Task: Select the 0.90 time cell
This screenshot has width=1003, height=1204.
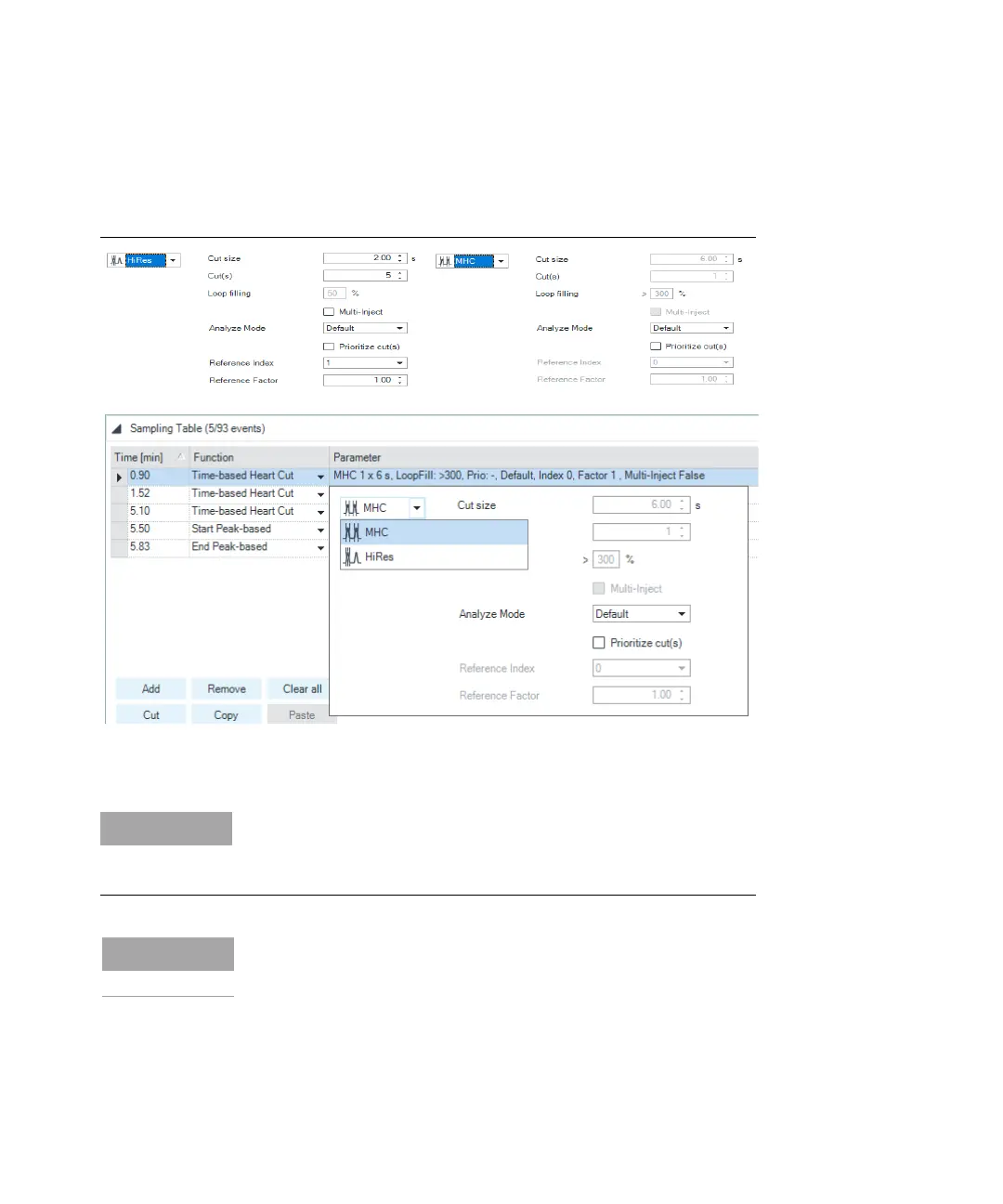Action: pos(158,476)
